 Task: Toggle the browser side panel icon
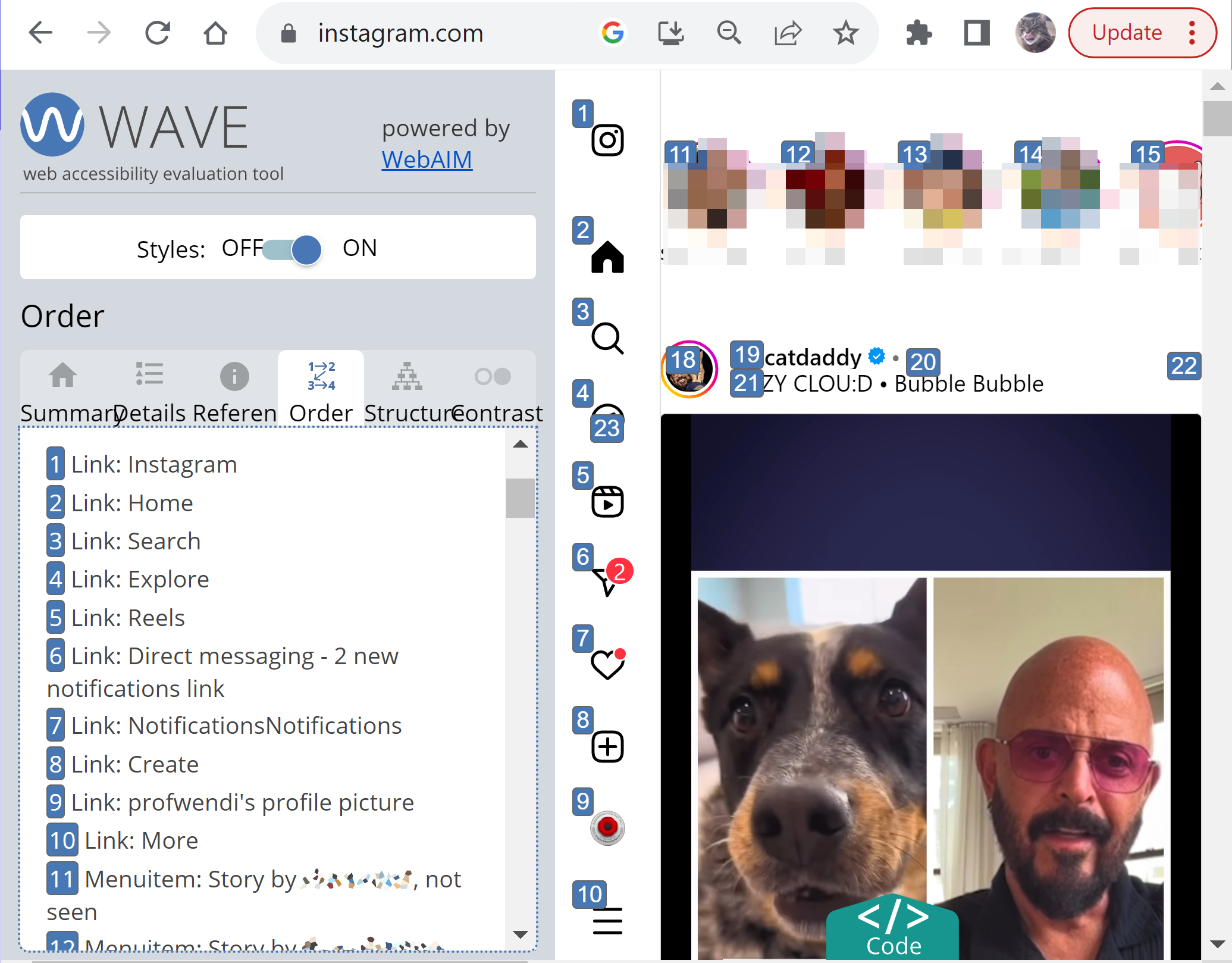point(977,33)
